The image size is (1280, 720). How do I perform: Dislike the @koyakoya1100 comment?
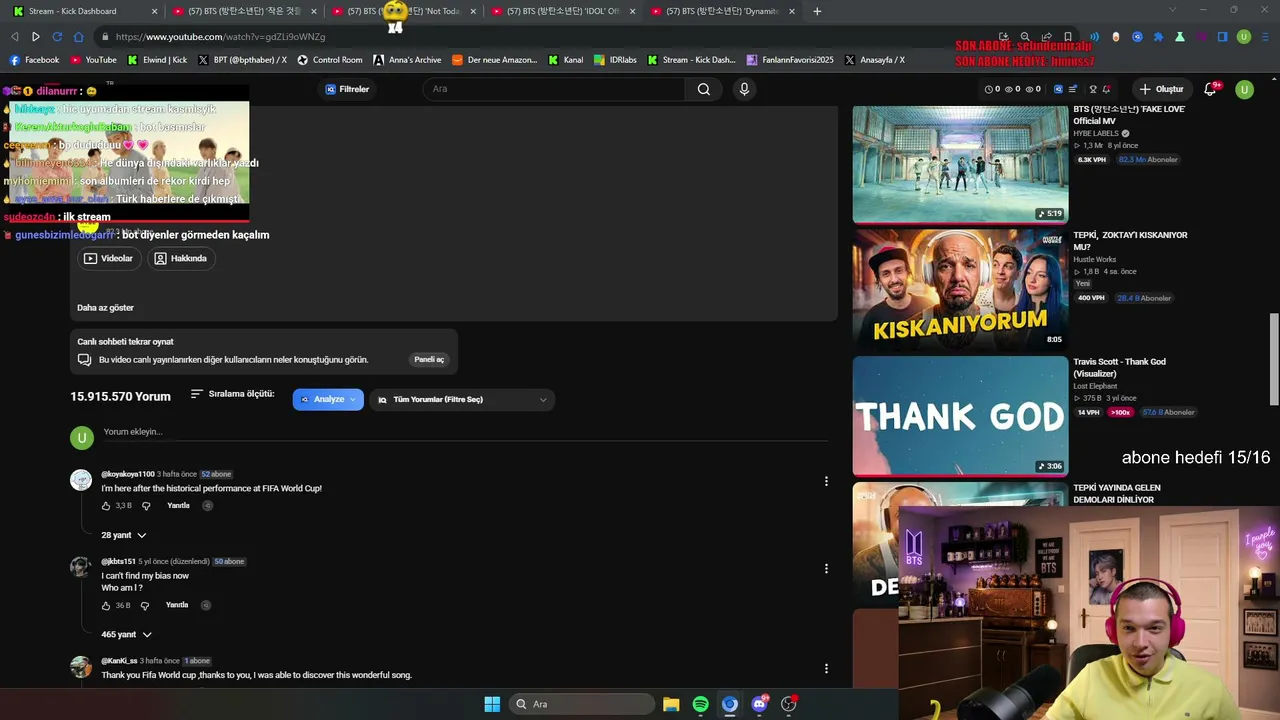point(145,506)
